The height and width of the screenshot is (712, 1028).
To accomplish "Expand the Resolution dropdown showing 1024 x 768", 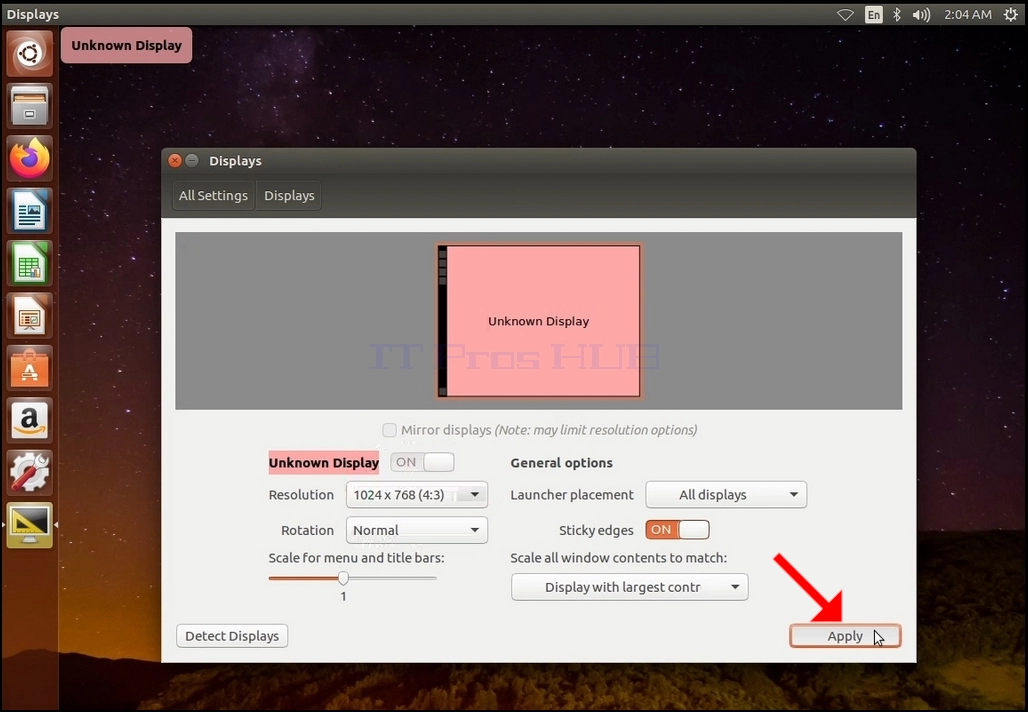I will click(x=417, y=495).
